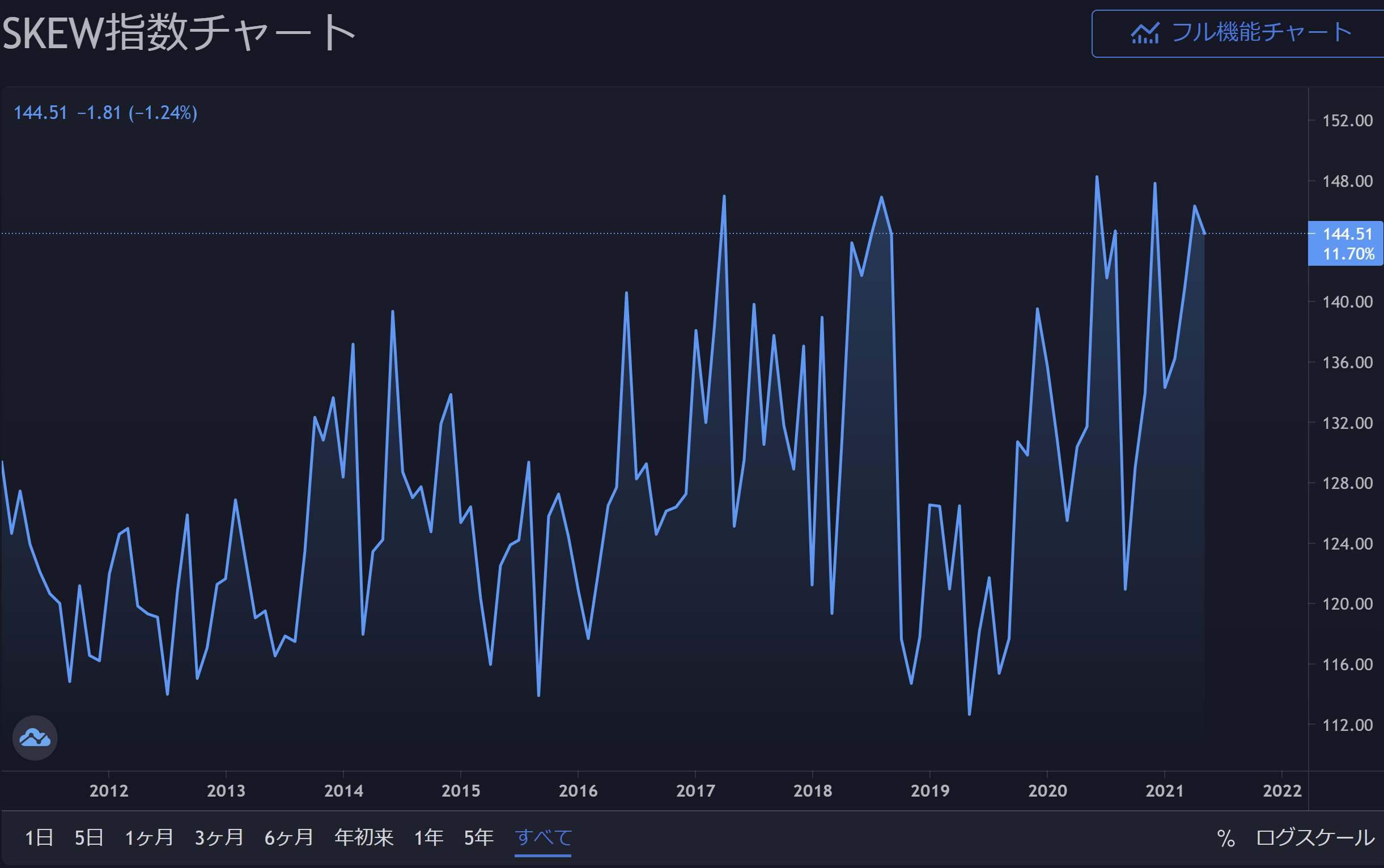
Task: Click the chart icon in フル機能チャート button
Action: click(1145, 33)
